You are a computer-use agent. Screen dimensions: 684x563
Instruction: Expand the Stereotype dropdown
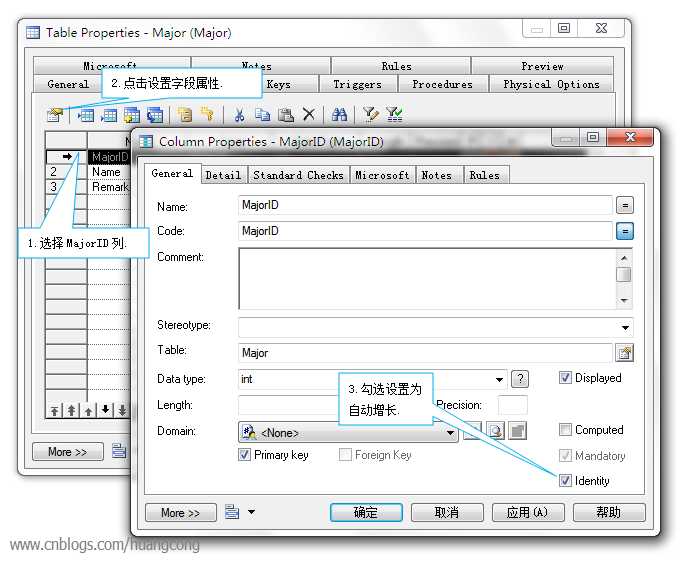pos(625,328)
